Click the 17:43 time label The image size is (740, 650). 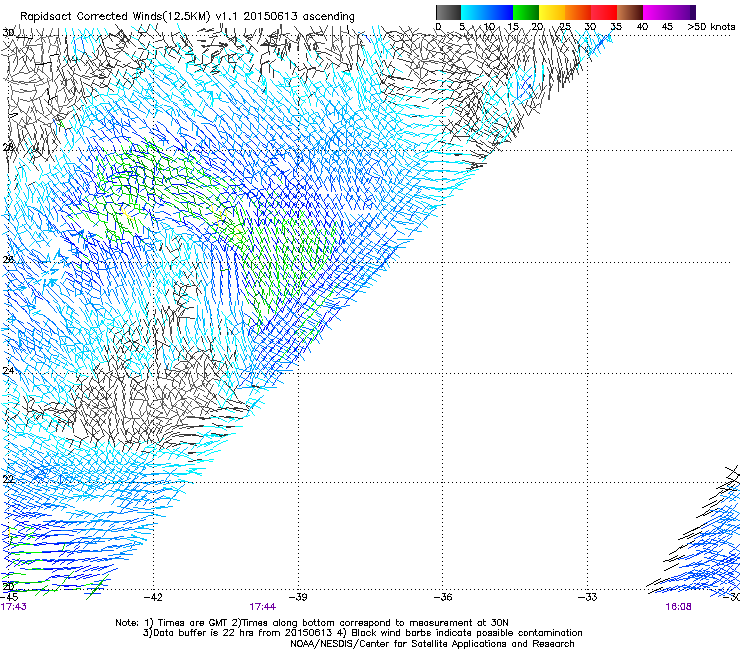pyautogui.click(x=14, y=607)
